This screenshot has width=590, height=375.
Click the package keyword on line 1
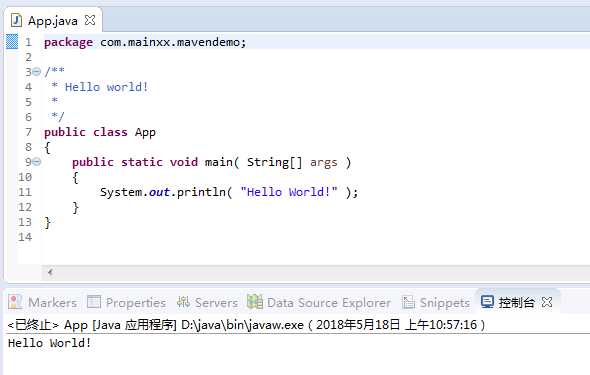68,42
